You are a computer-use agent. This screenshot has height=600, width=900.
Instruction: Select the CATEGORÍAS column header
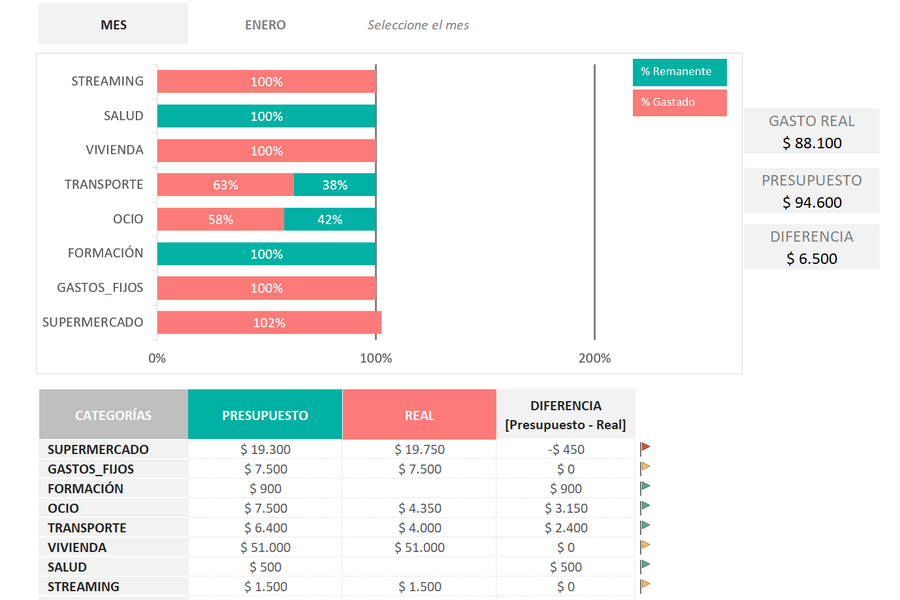(x=113, y=415)
